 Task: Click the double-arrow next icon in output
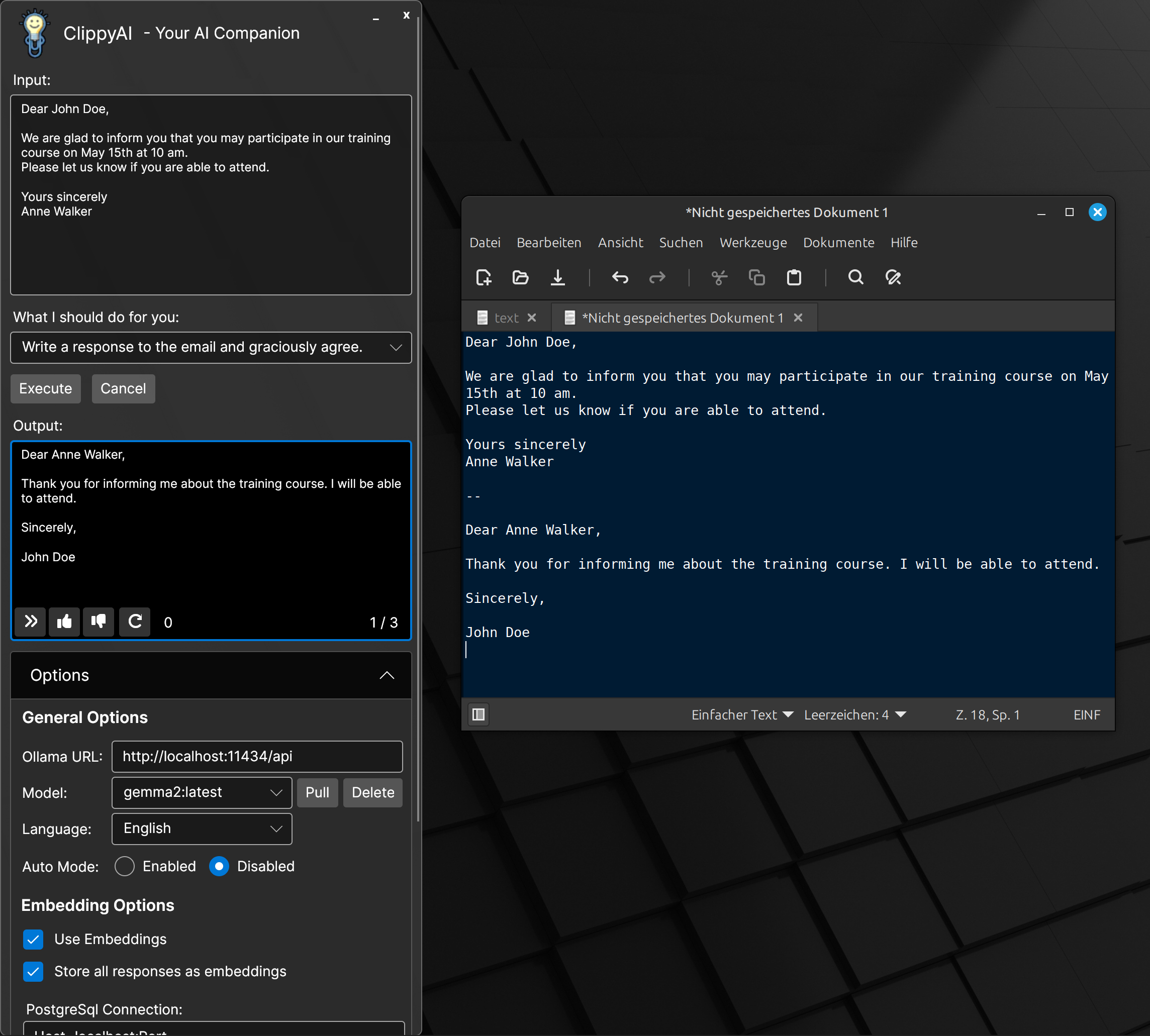click(x=31, y=621)
